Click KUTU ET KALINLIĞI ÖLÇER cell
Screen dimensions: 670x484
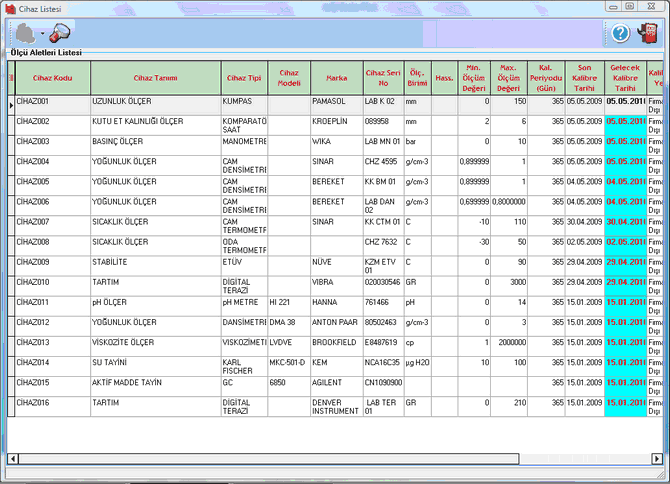pyautogui.click(x=156, y=125)
